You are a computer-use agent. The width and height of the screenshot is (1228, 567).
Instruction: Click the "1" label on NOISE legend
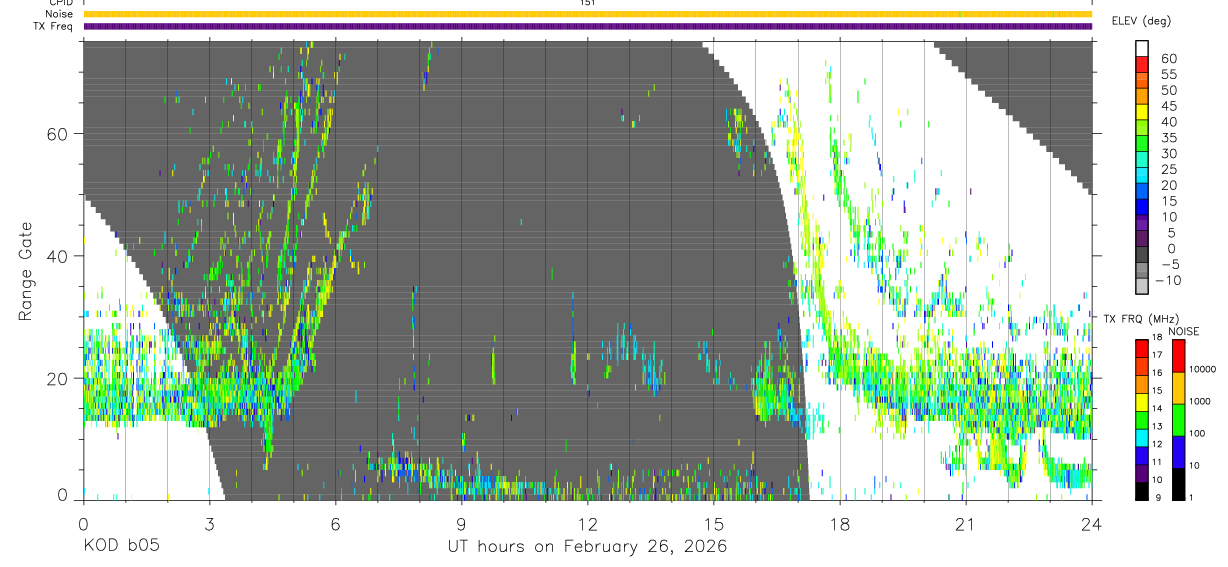(x=1191, y=498)
